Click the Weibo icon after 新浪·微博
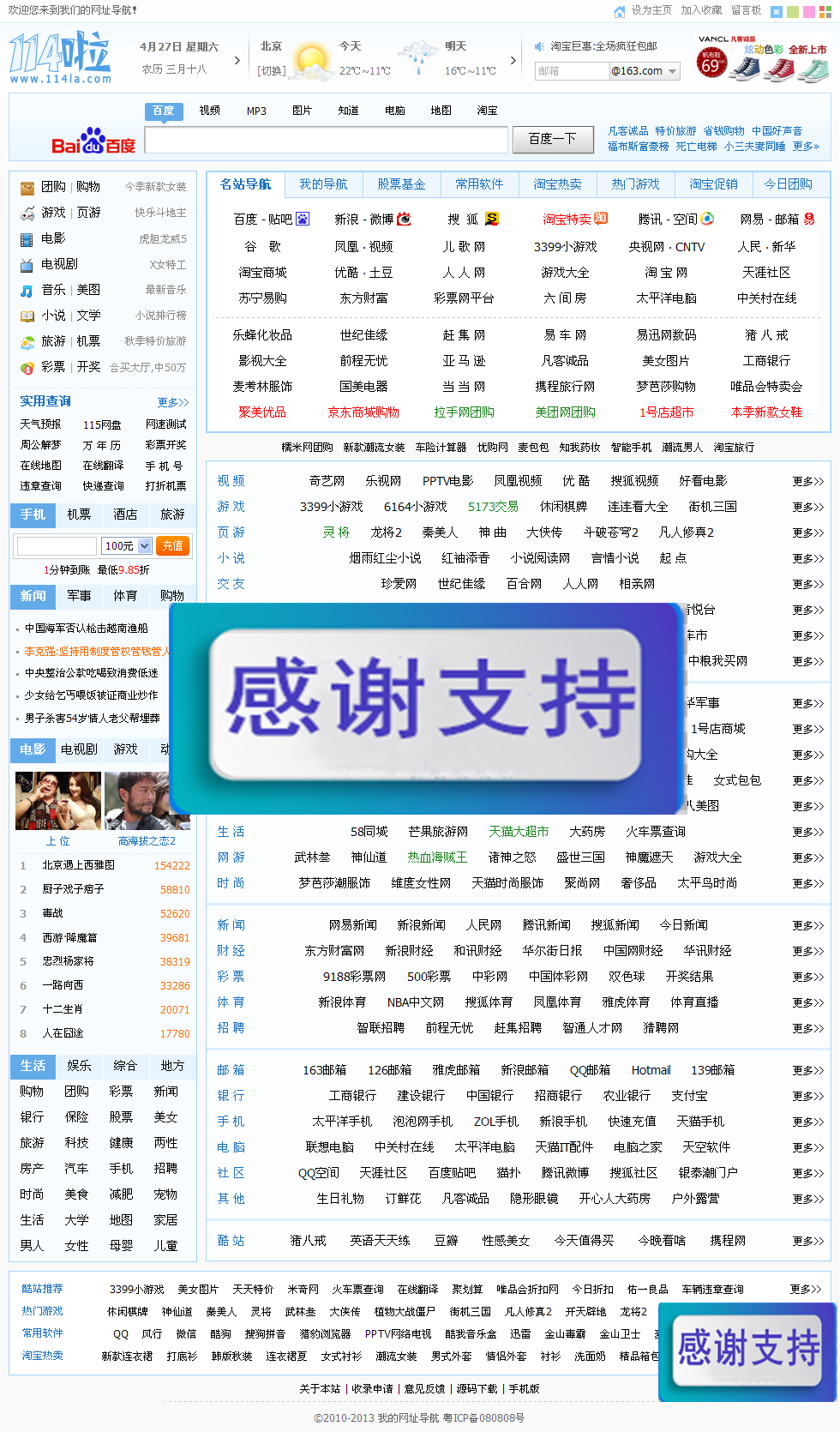 tap(404, 220)
